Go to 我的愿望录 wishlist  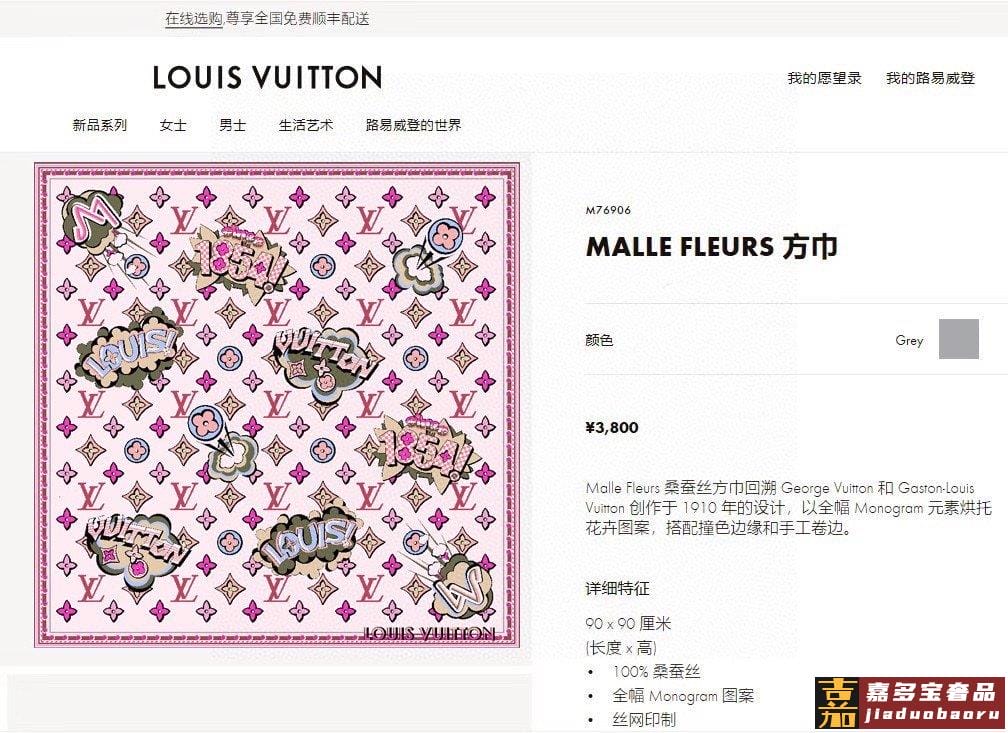824,78
